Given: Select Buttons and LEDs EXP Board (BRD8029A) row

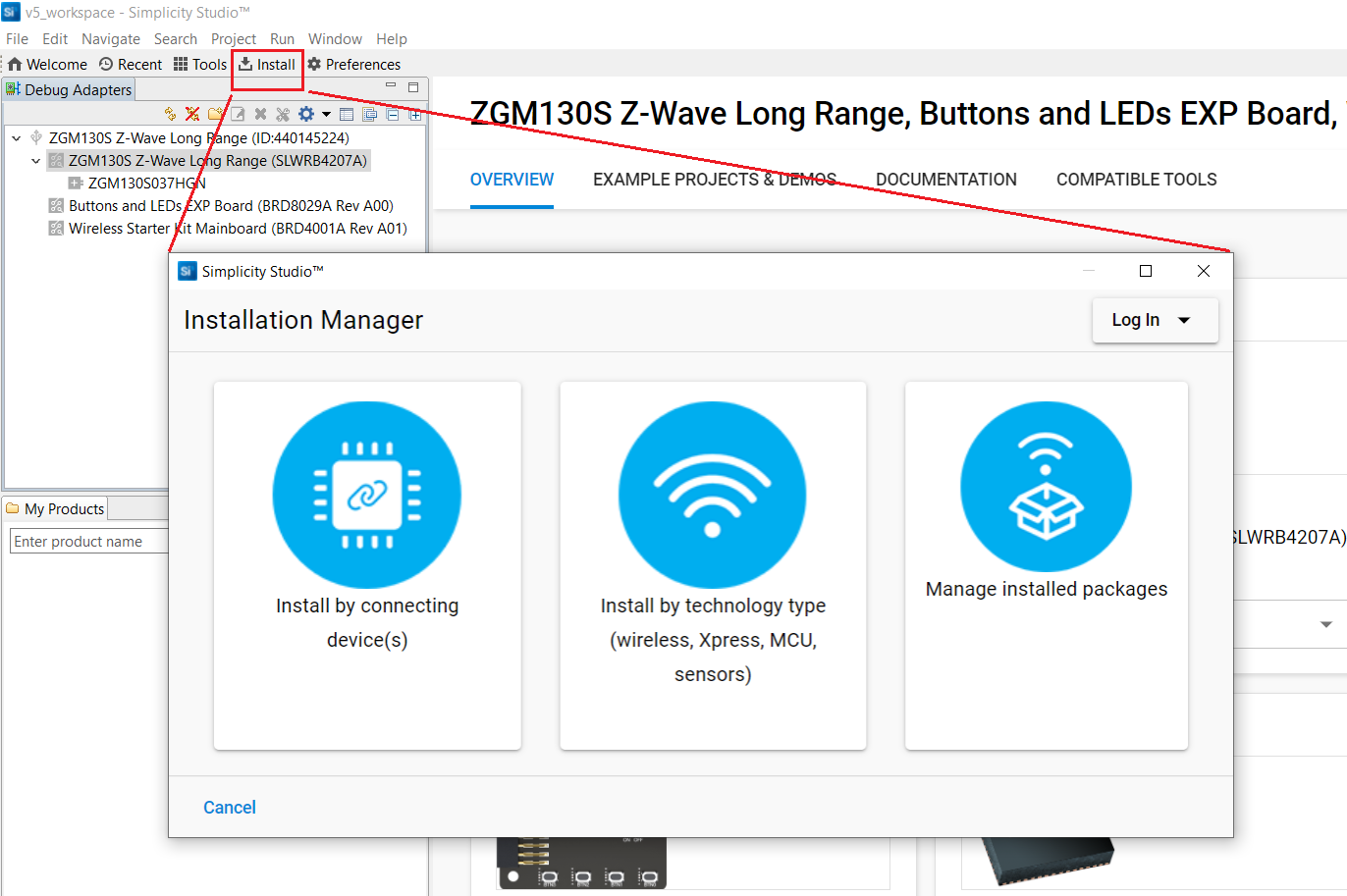Looking at the screenshot, I should (x=231, y=206).
